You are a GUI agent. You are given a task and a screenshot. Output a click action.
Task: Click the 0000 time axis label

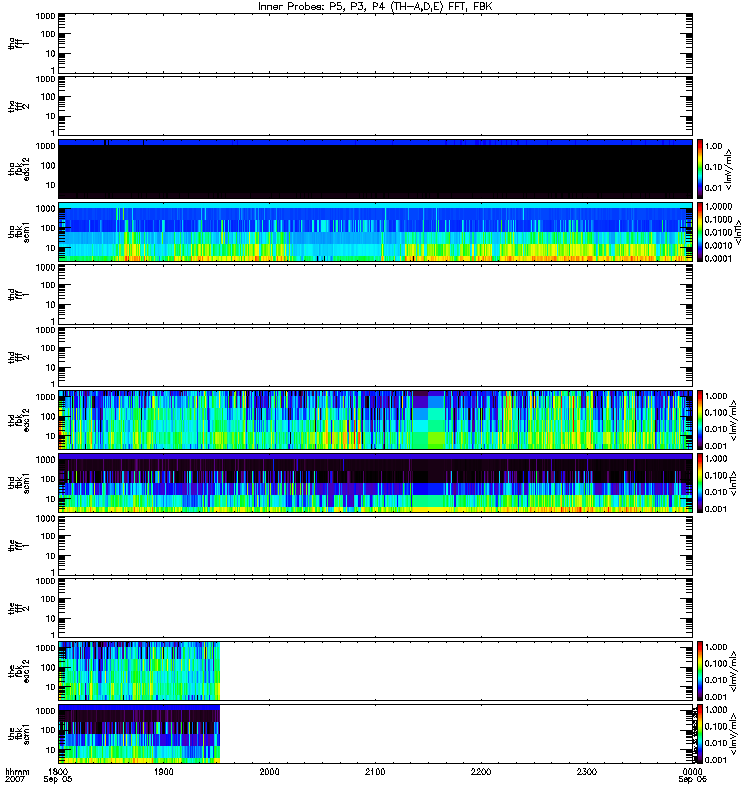coord(692,771)
